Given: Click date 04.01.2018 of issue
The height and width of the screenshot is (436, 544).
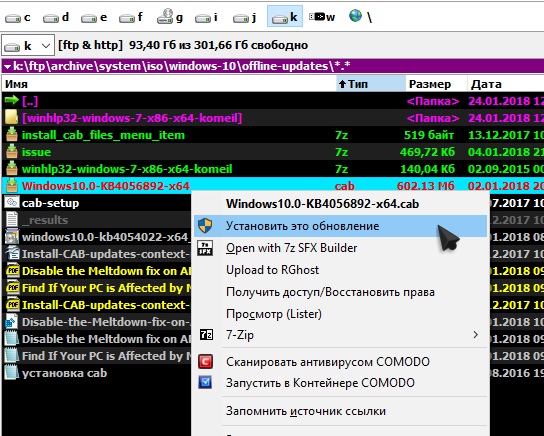Looking at the screenshot, I should [499, 152].
